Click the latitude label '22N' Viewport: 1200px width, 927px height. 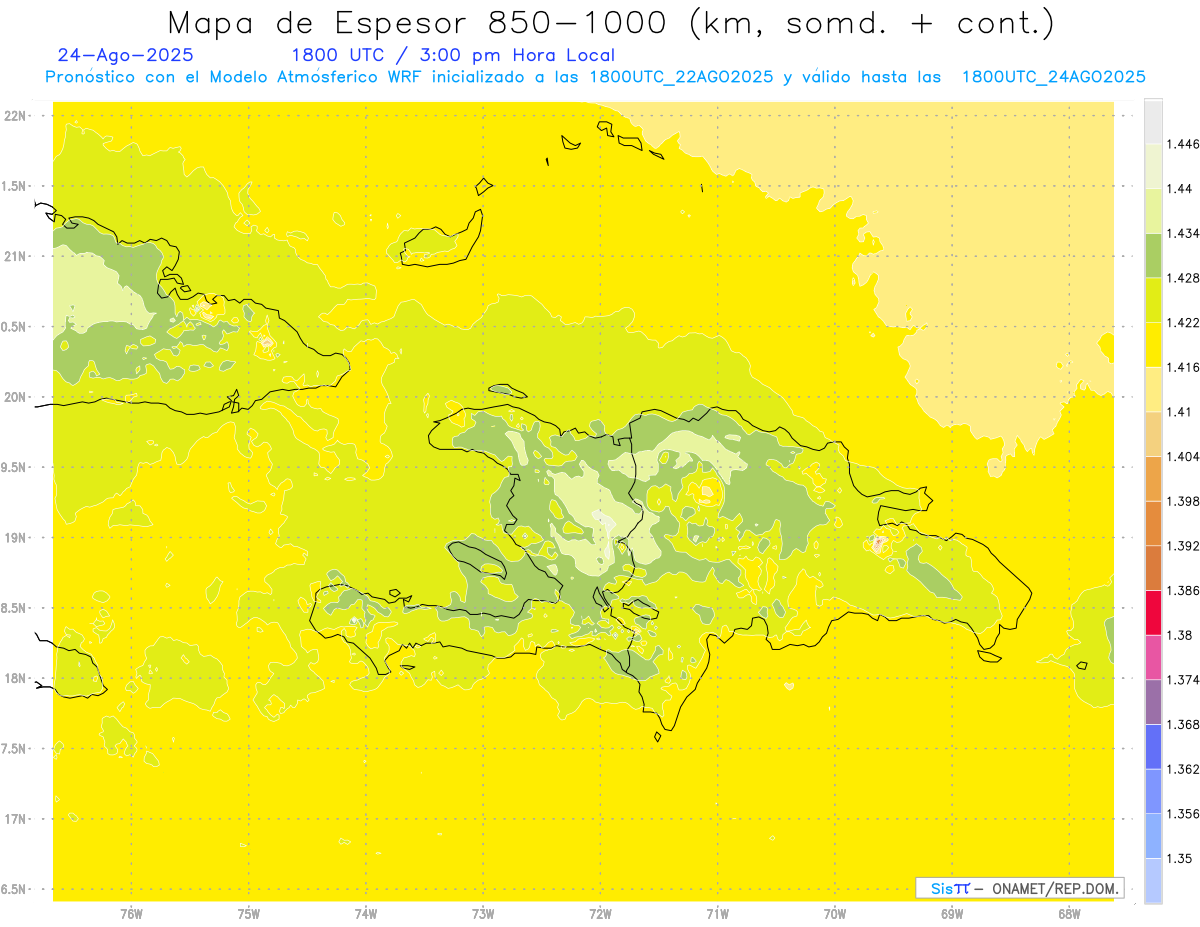16,116
